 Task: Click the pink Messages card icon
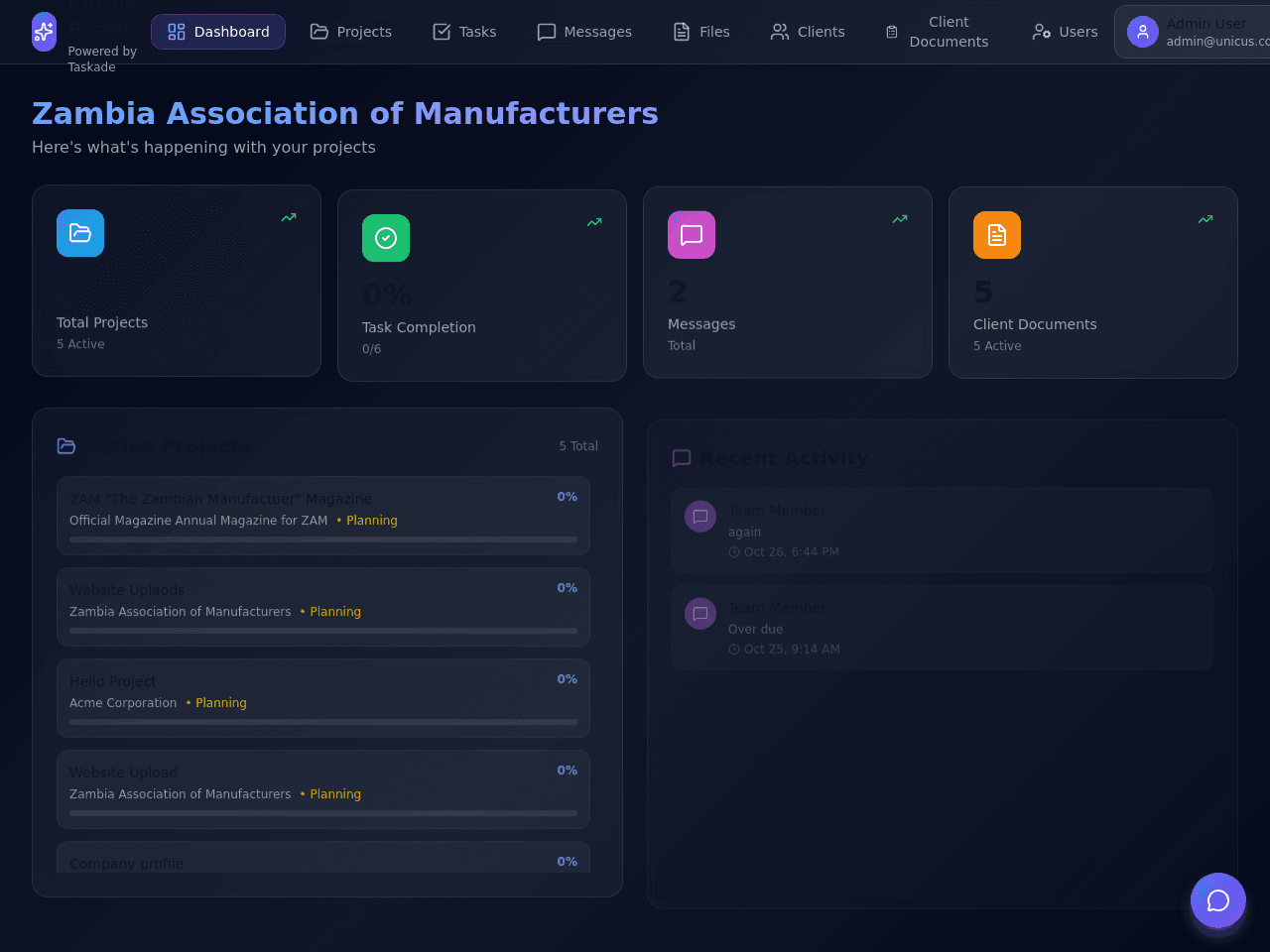pyautogui.click(x=692, y=235)
